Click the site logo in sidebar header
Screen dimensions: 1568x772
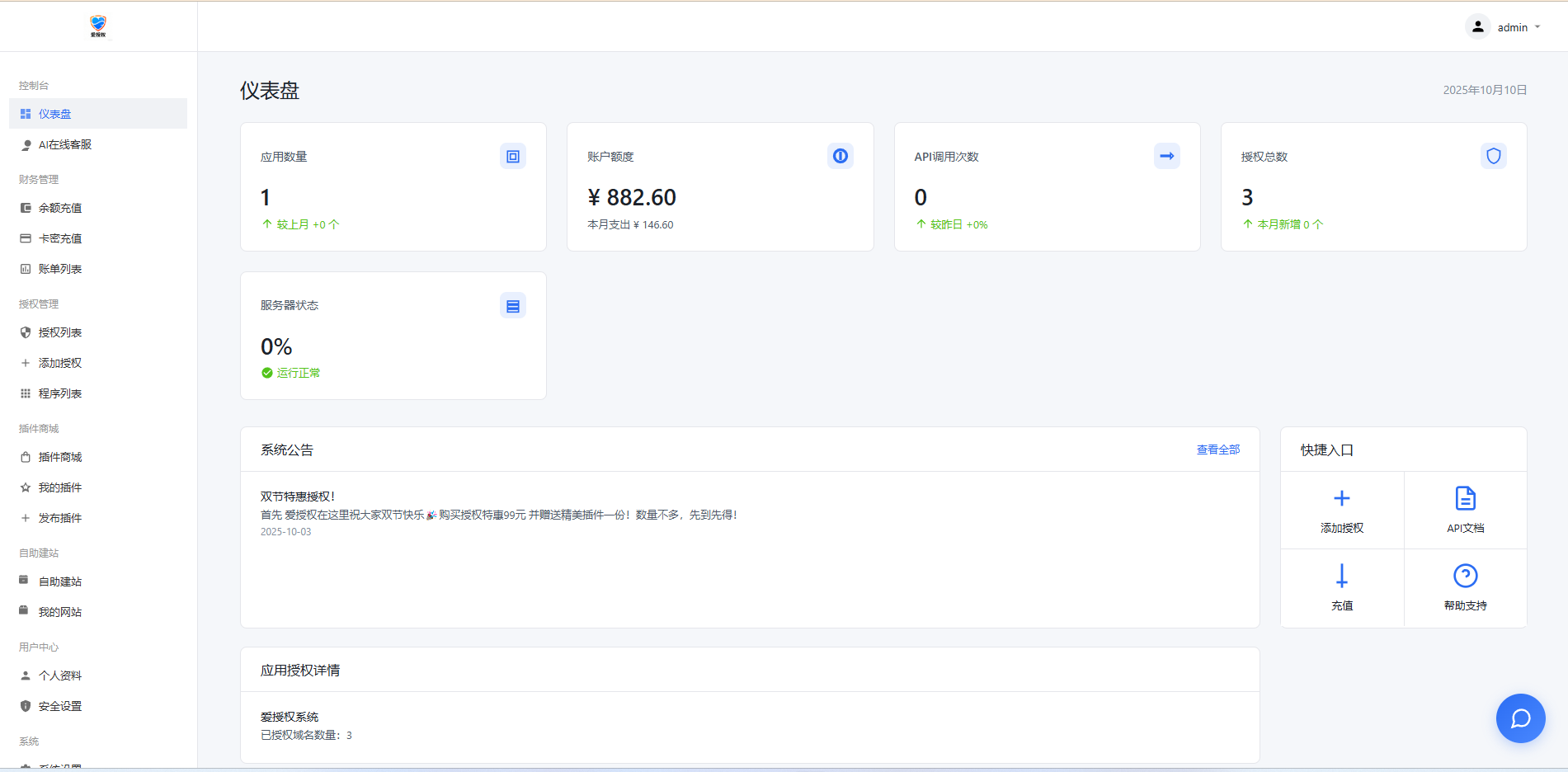(98, 26)
